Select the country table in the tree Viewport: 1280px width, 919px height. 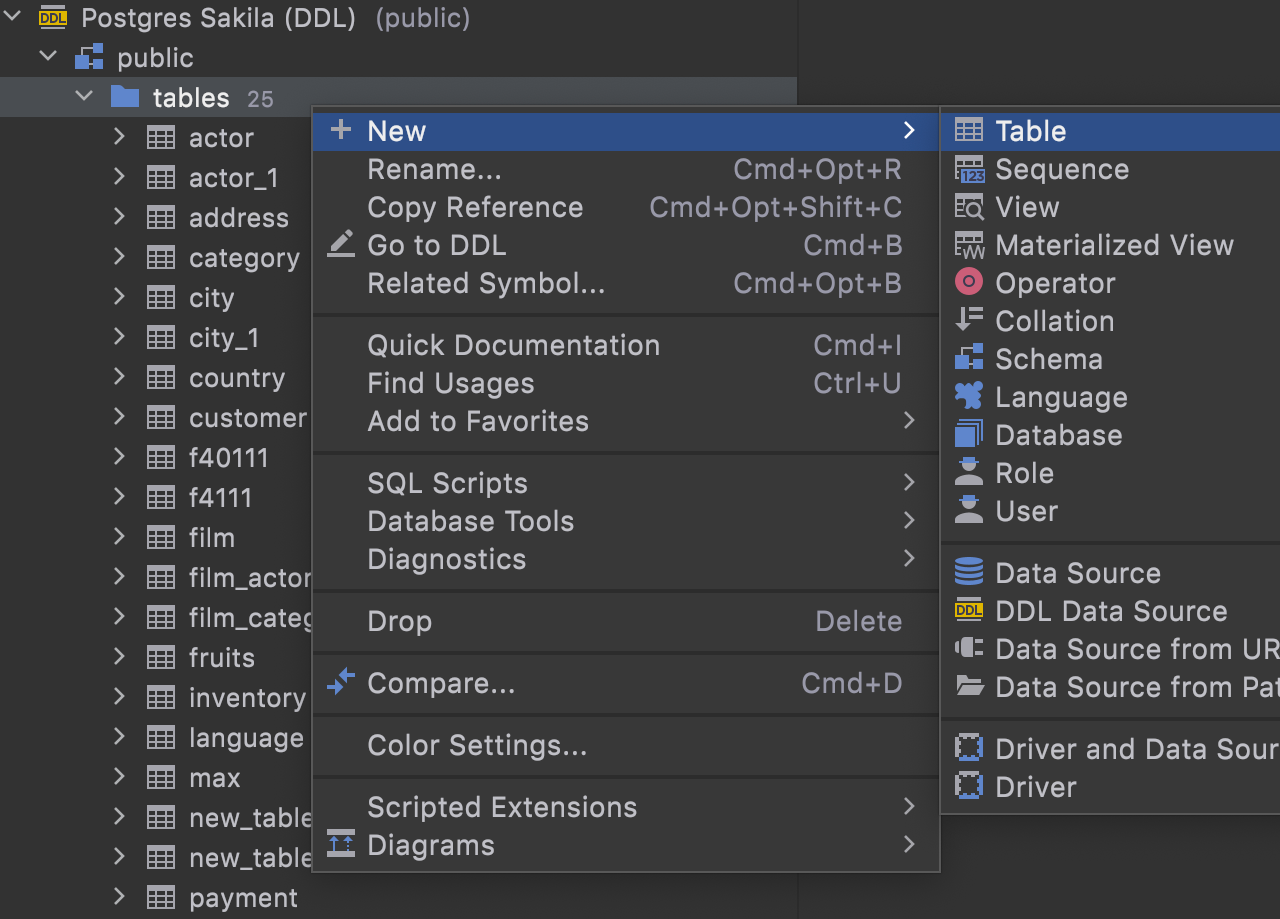coord(237,378)
